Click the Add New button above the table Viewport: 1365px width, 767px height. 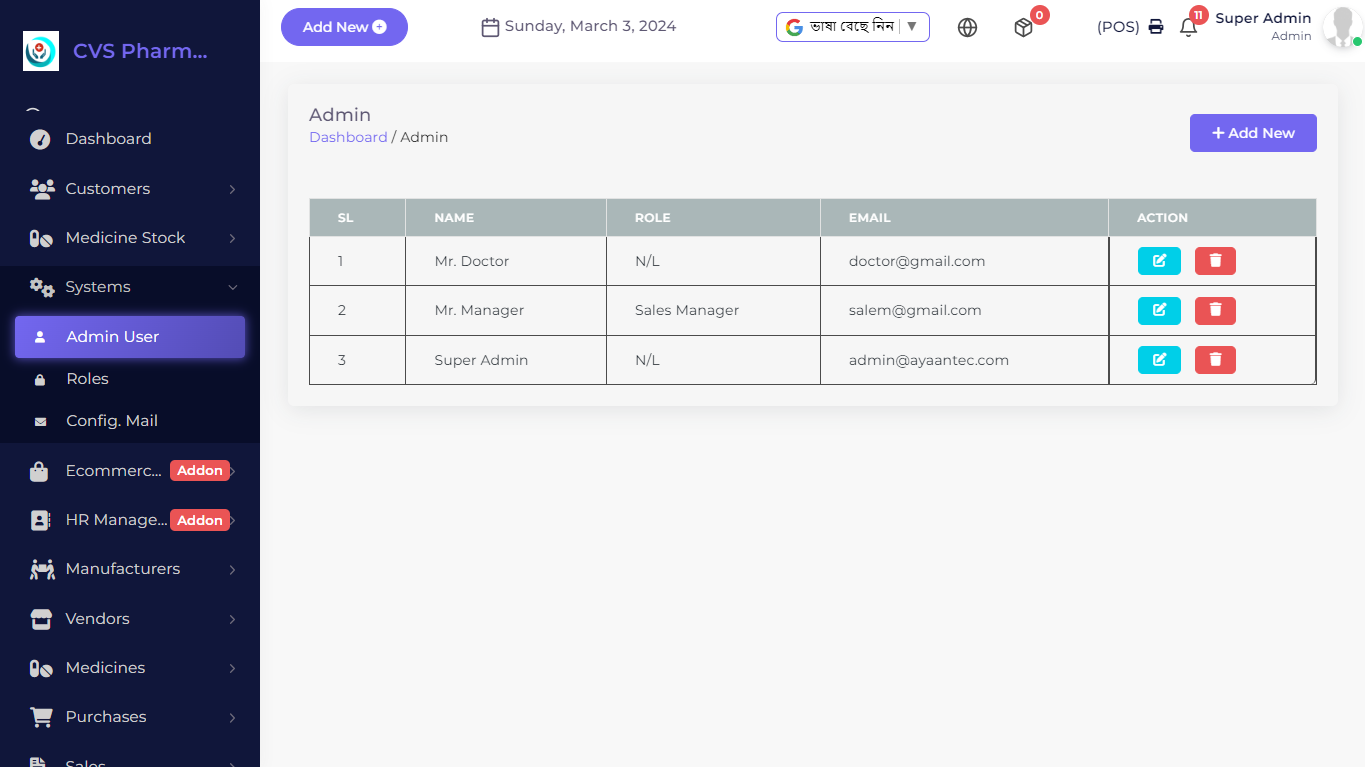(1252, 133)
